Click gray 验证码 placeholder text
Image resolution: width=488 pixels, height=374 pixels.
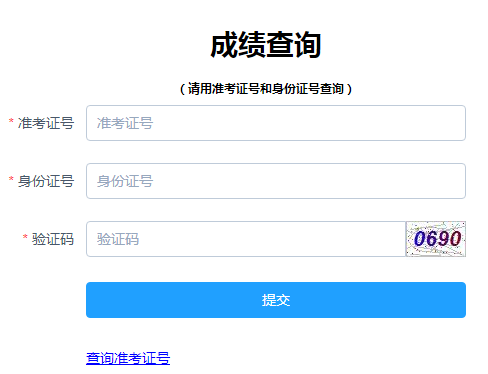pyautogui.click(x=118, y=239)
